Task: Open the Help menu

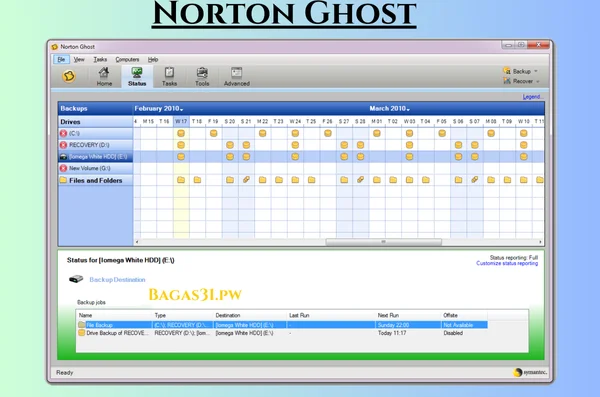Action: (x=153, y=59)
